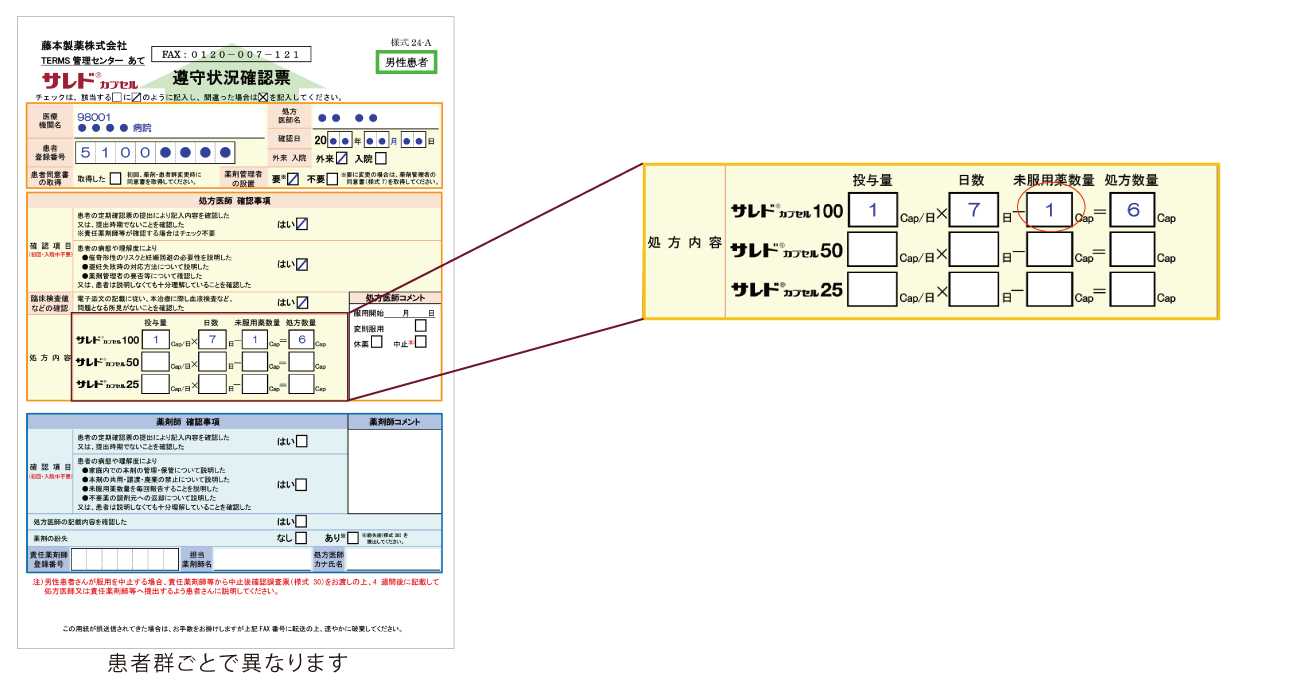The height and width of the screenshot is (680, 1299).
Task: Click the 責任薬剤師登録番号 digit boxes
Action: [124, 559]
